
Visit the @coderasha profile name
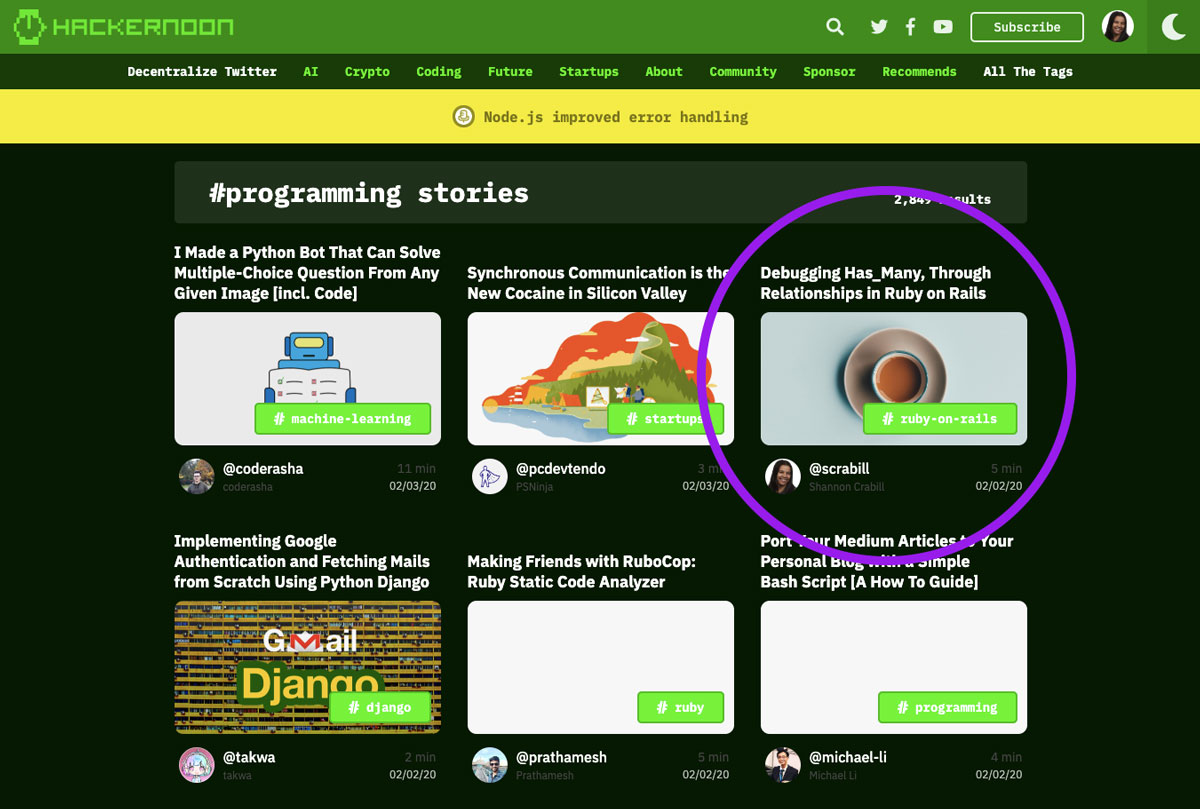pos(263,468)
